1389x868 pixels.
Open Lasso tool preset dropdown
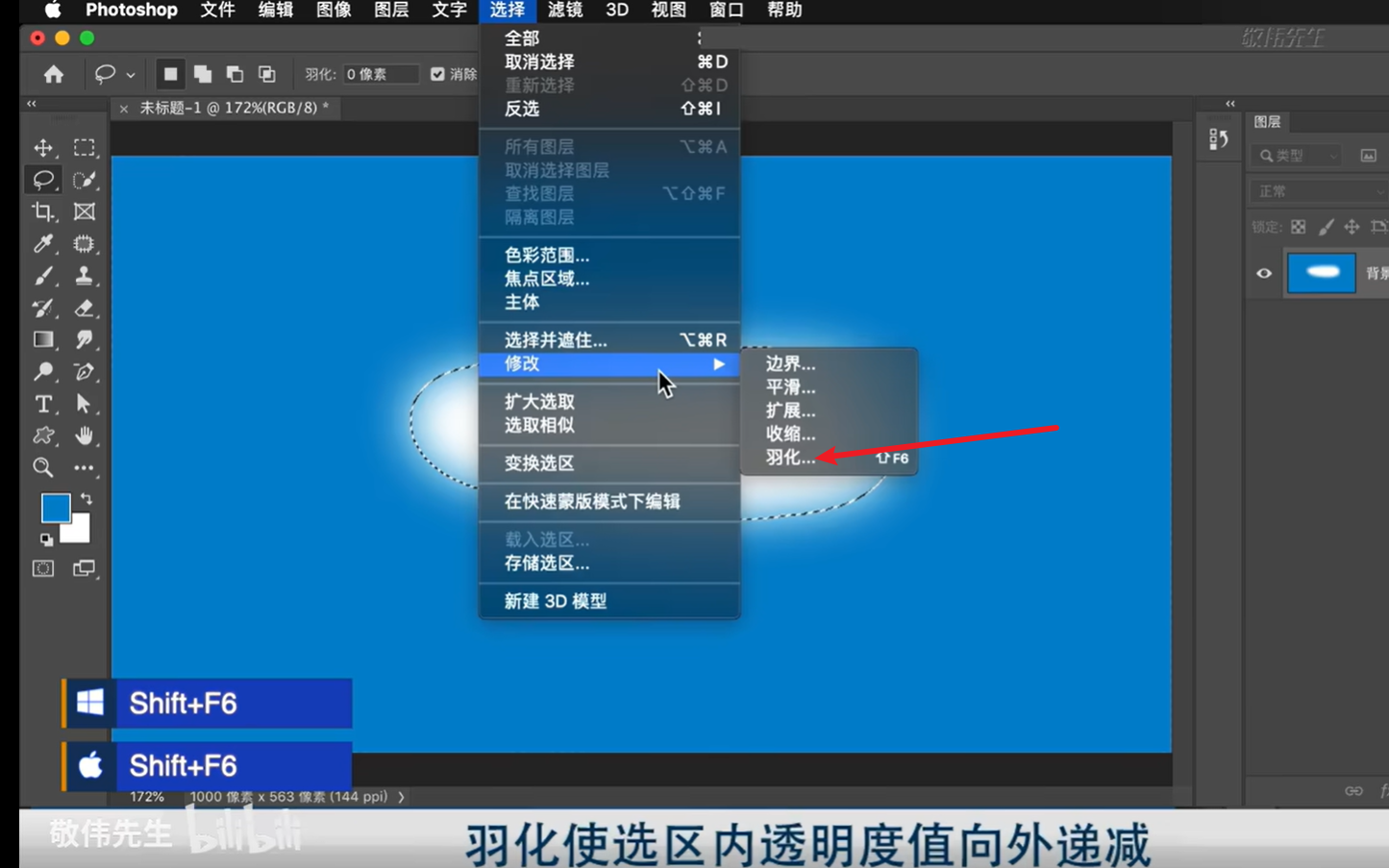pos(130,75)
